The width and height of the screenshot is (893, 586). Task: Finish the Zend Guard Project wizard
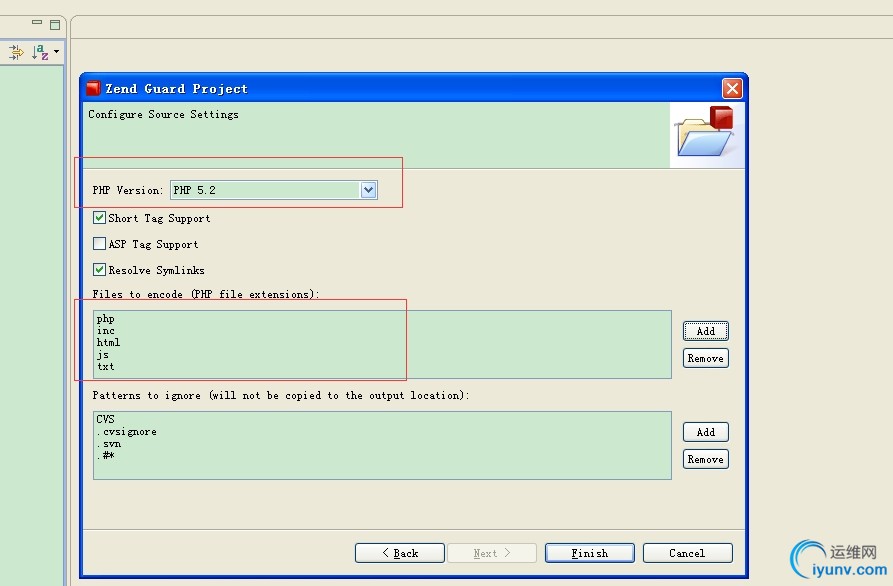(589, 553)
